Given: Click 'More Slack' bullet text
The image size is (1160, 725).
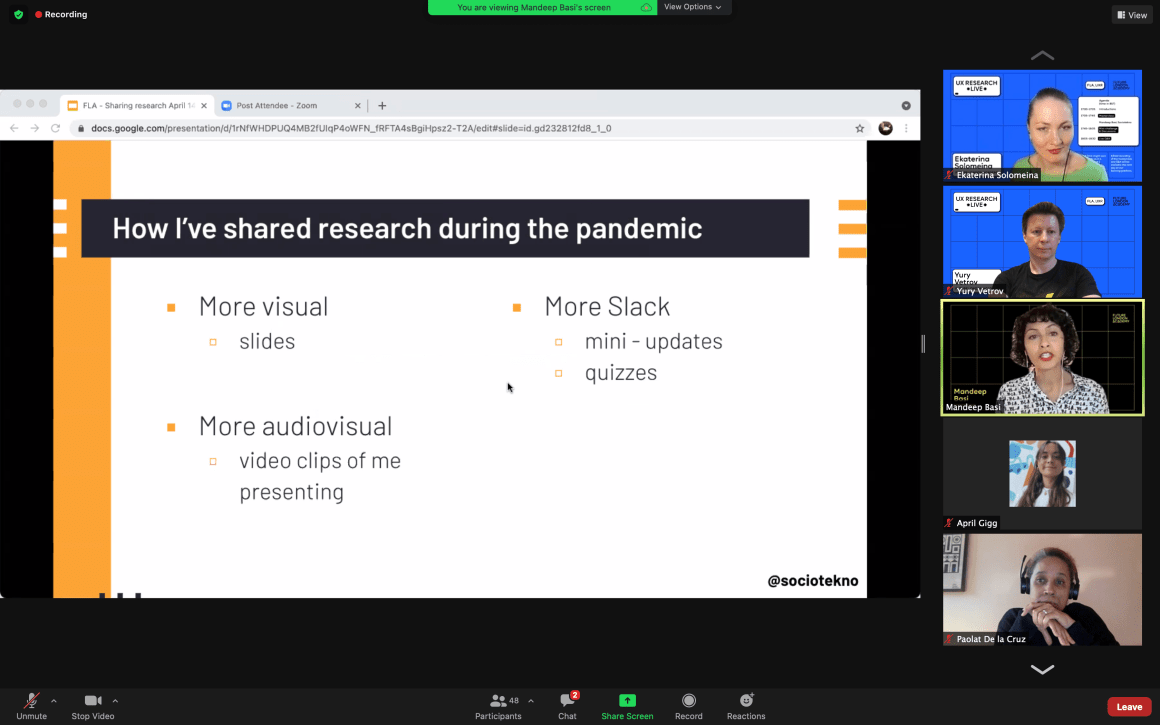Looking at the screenshot, I should click(607, 306).
